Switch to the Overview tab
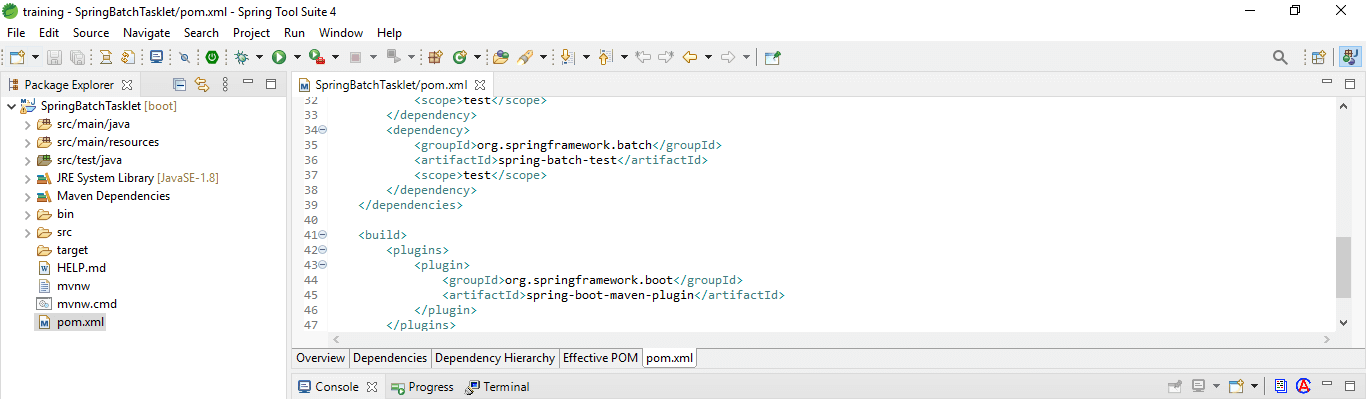The width and height of the screenshot is (1366, 399). coord(320,358)
